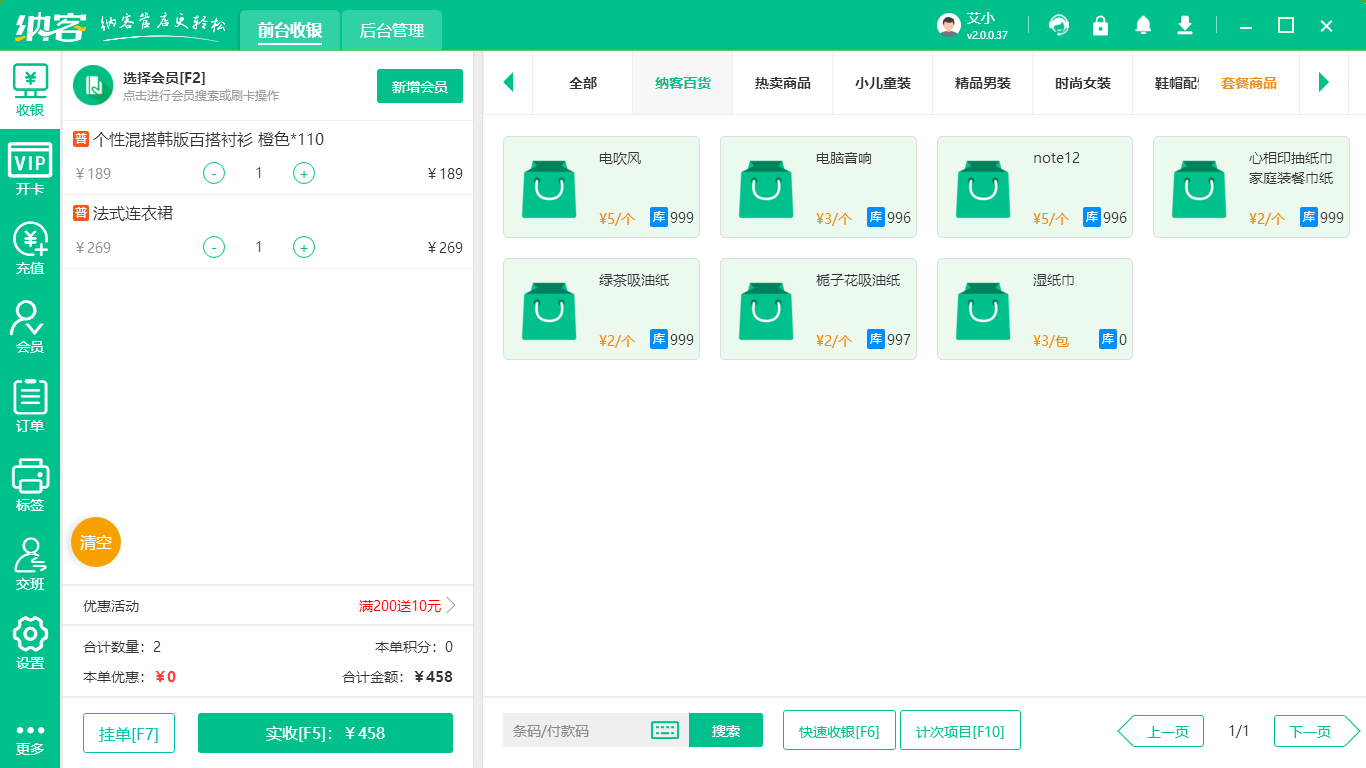
Task: Open the 收银 cashier sidebar icon
Action: (30, 90)
